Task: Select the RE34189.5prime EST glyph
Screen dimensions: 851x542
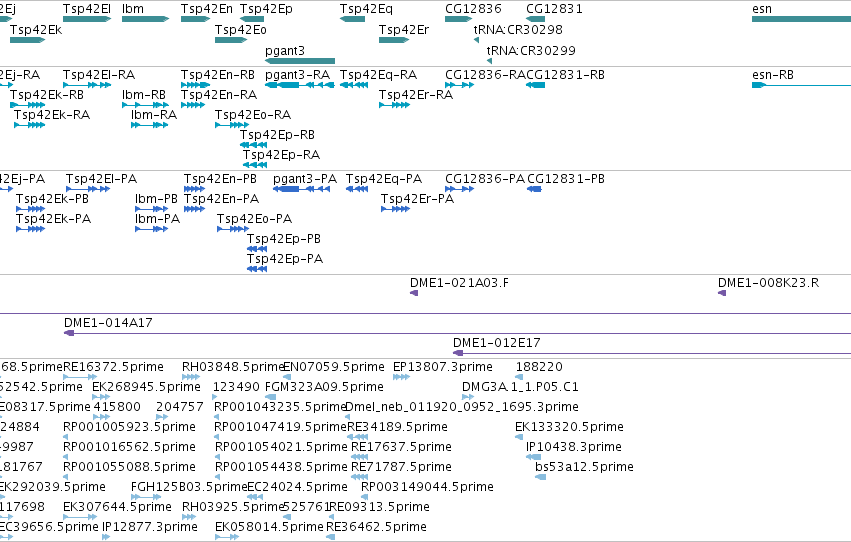Action: coord(357,437)
